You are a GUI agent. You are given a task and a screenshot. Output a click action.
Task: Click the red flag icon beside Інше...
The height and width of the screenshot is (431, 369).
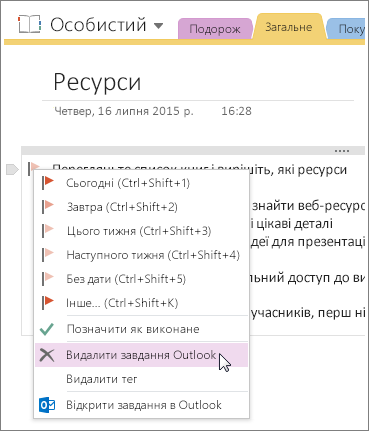(48, 303)
